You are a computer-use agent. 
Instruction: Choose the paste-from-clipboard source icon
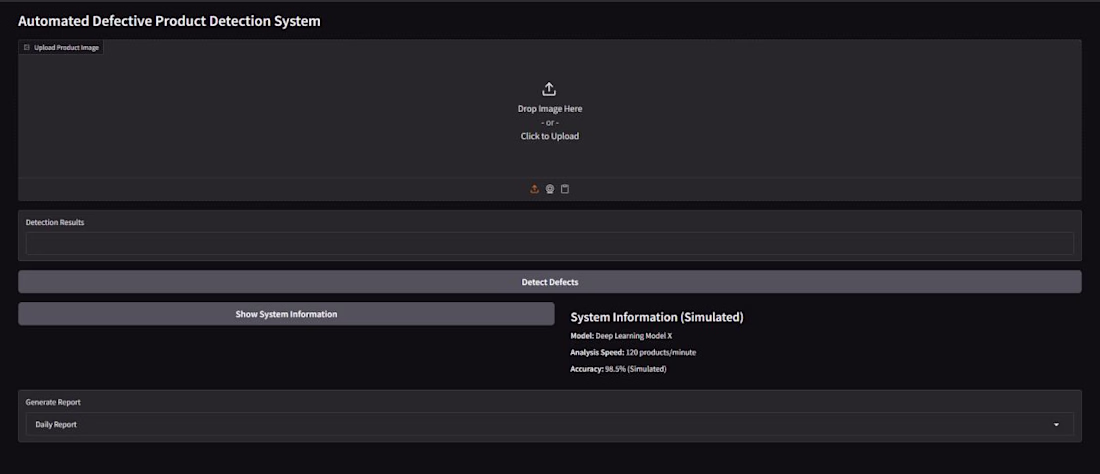pyautogui.click(x=565, y=189)
